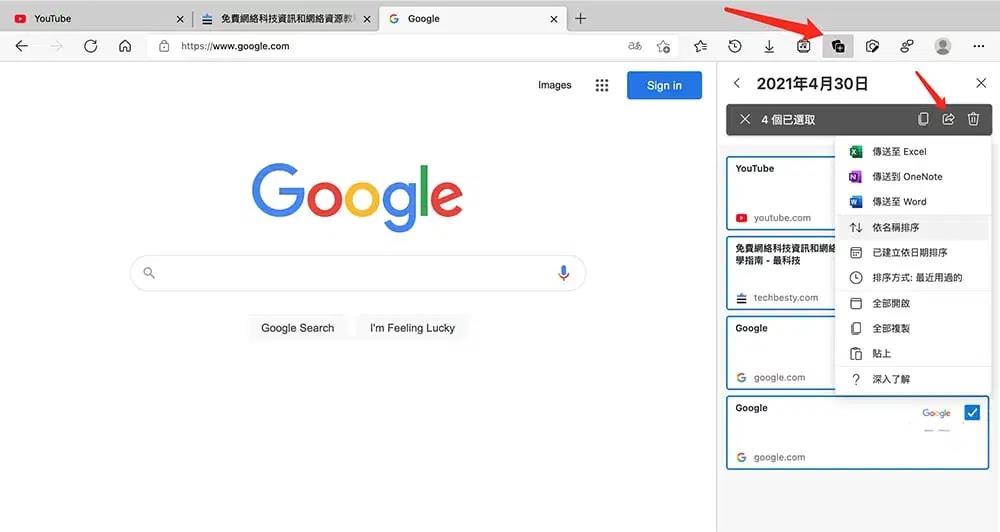Open the techbesty.com collection card
1000x532 pixels.
click(x=781, y=273)
